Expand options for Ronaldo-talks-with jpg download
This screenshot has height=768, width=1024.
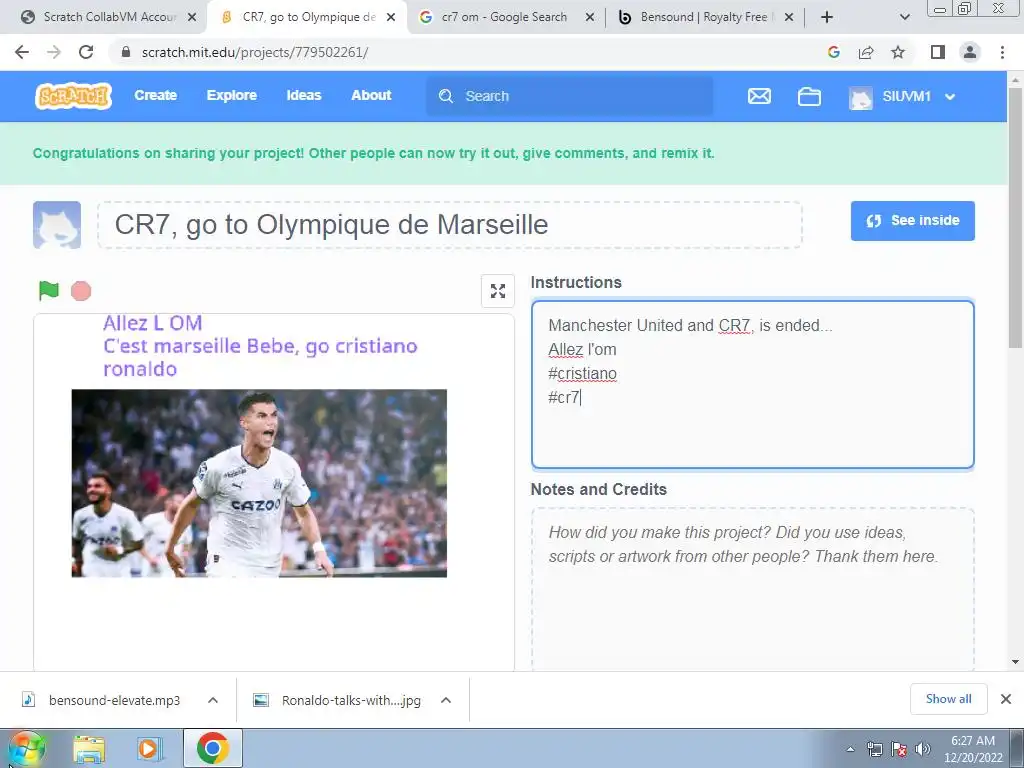pyautogui.click(x=446, y=700)
